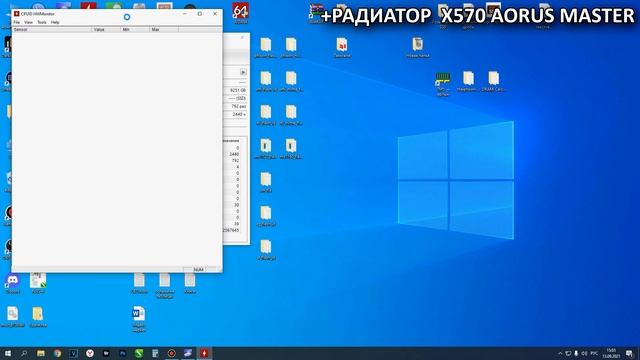Open the AIDA64 desktop shortcut

[240, 13]
